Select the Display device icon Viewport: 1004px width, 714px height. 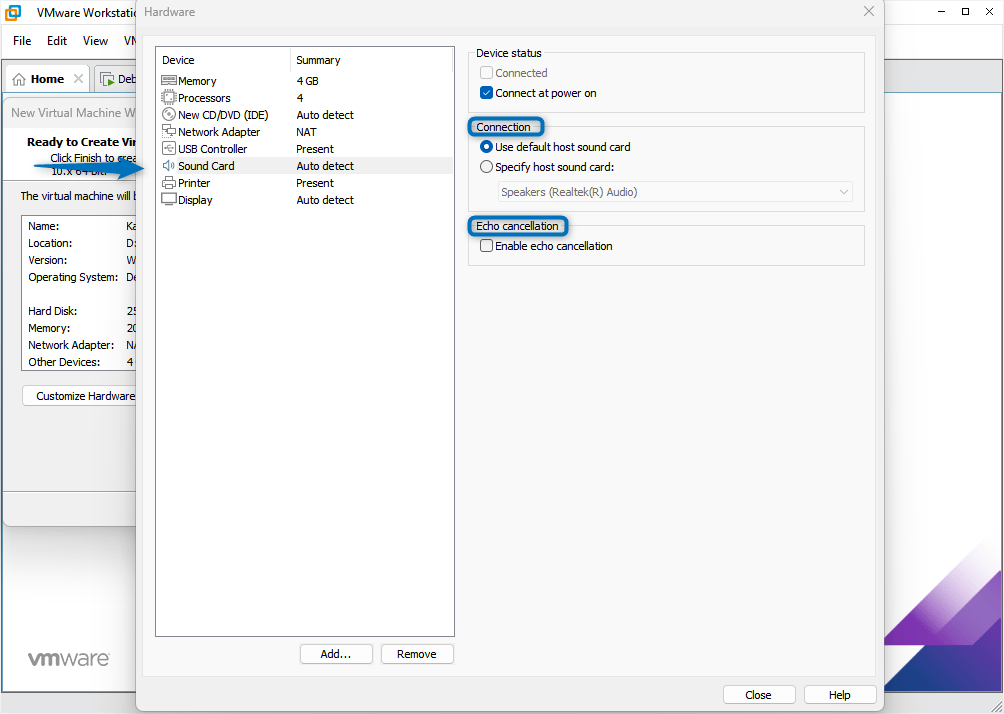click(x=168, y=199)
